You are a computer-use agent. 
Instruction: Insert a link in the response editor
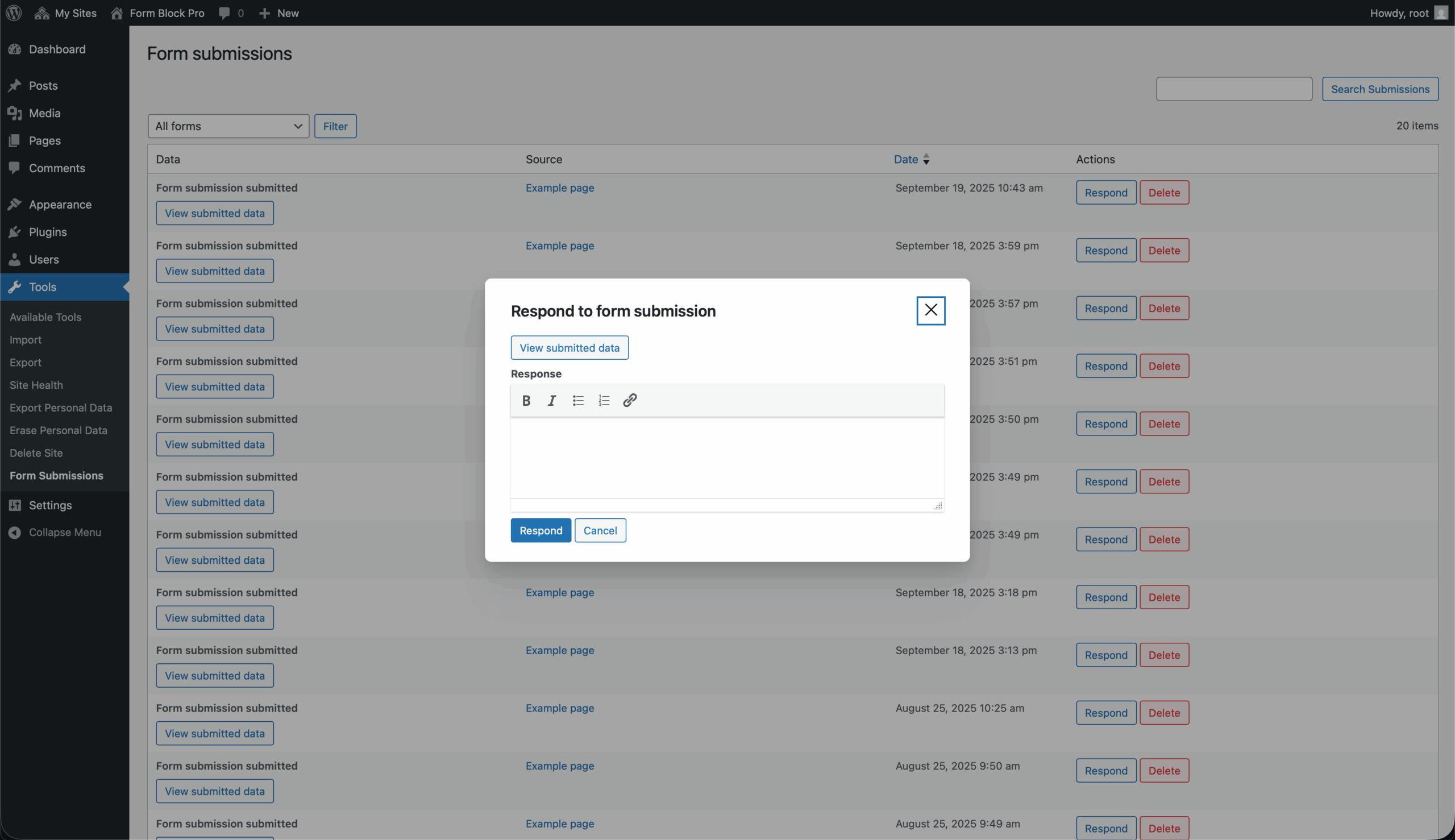pos(629,400)
